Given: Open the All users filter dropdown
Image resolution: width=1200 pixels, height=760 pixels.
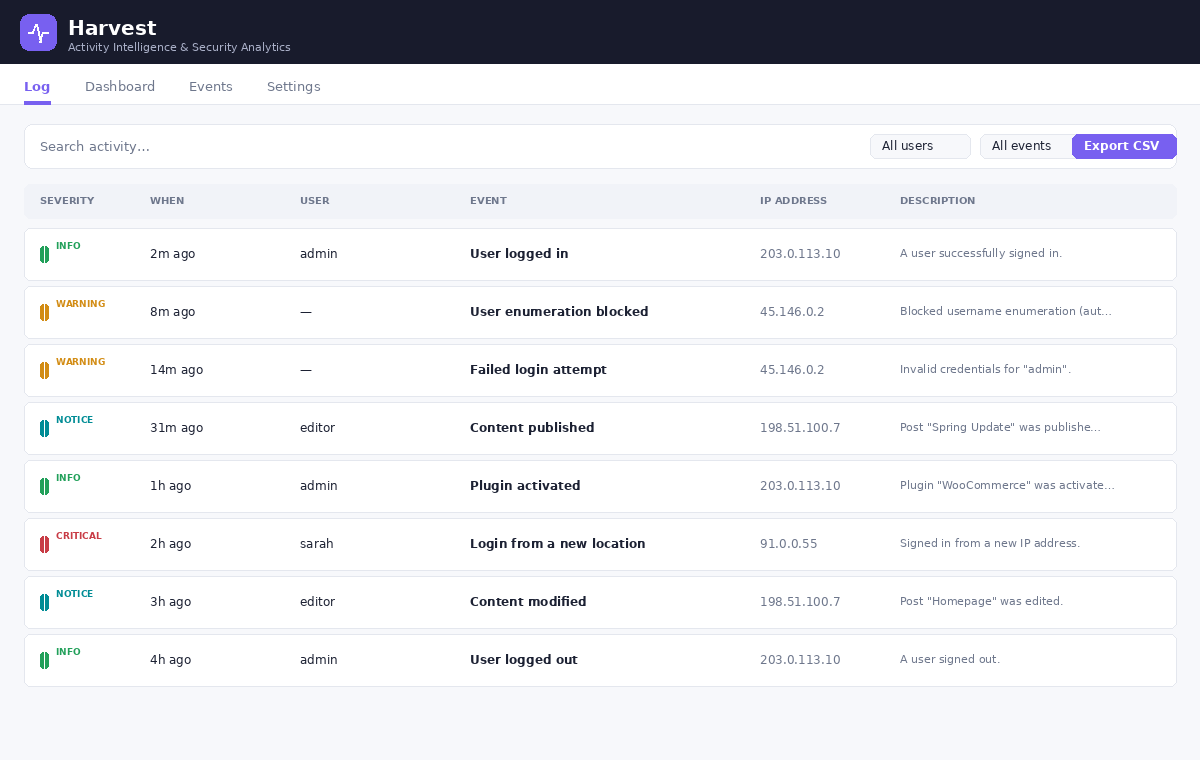Looking at the screenshot, I should tap(920, 146).
